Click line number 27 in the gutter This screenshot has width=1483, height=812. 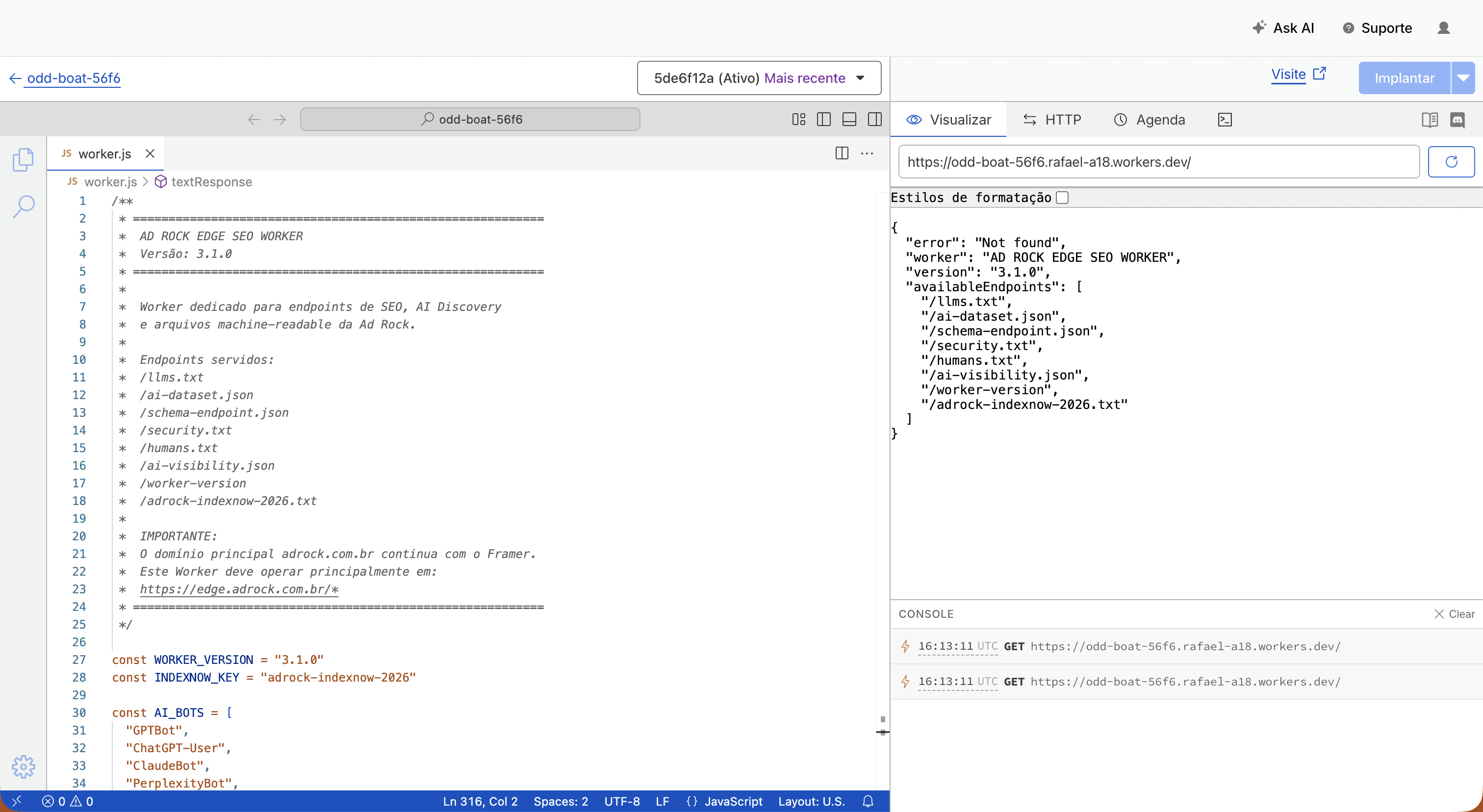(x=79, y=660)
